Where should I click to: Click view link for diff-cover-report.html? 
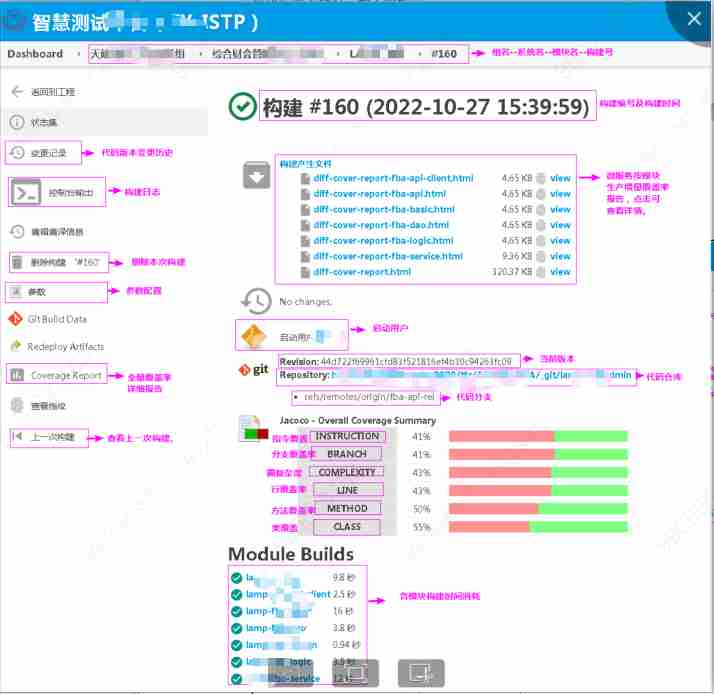click(560, 272)
